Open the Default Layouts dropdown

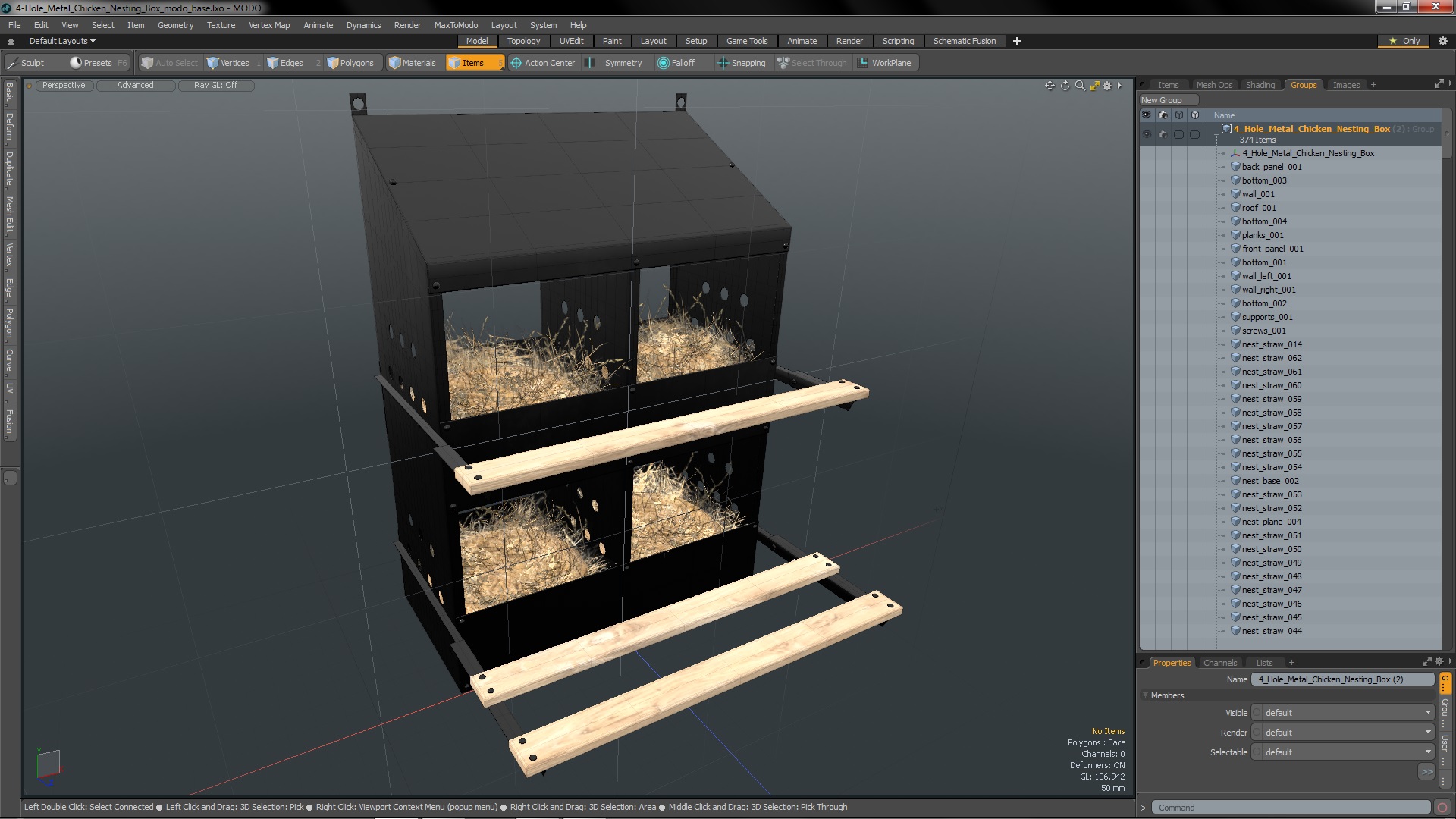(x=62, y=41)
